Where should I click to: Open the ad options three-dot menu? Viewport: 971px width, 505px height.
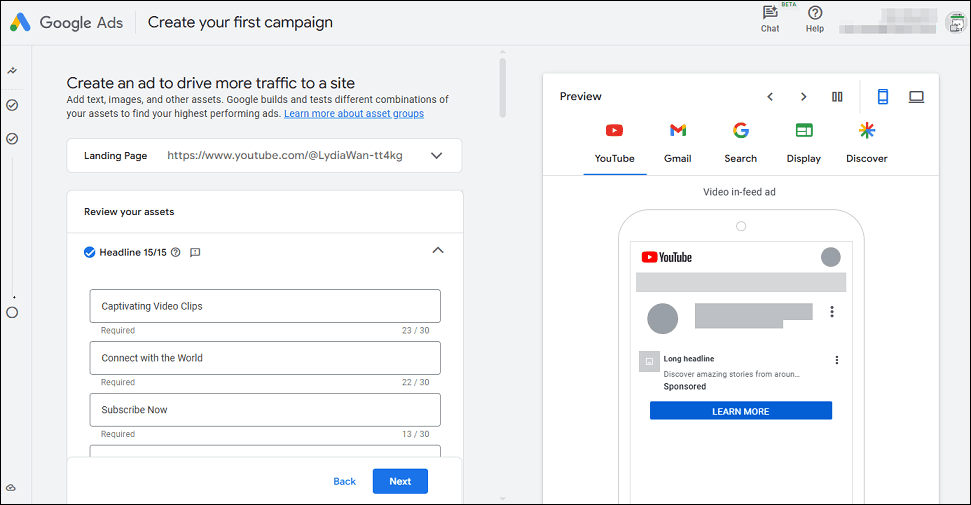(837, 360)
